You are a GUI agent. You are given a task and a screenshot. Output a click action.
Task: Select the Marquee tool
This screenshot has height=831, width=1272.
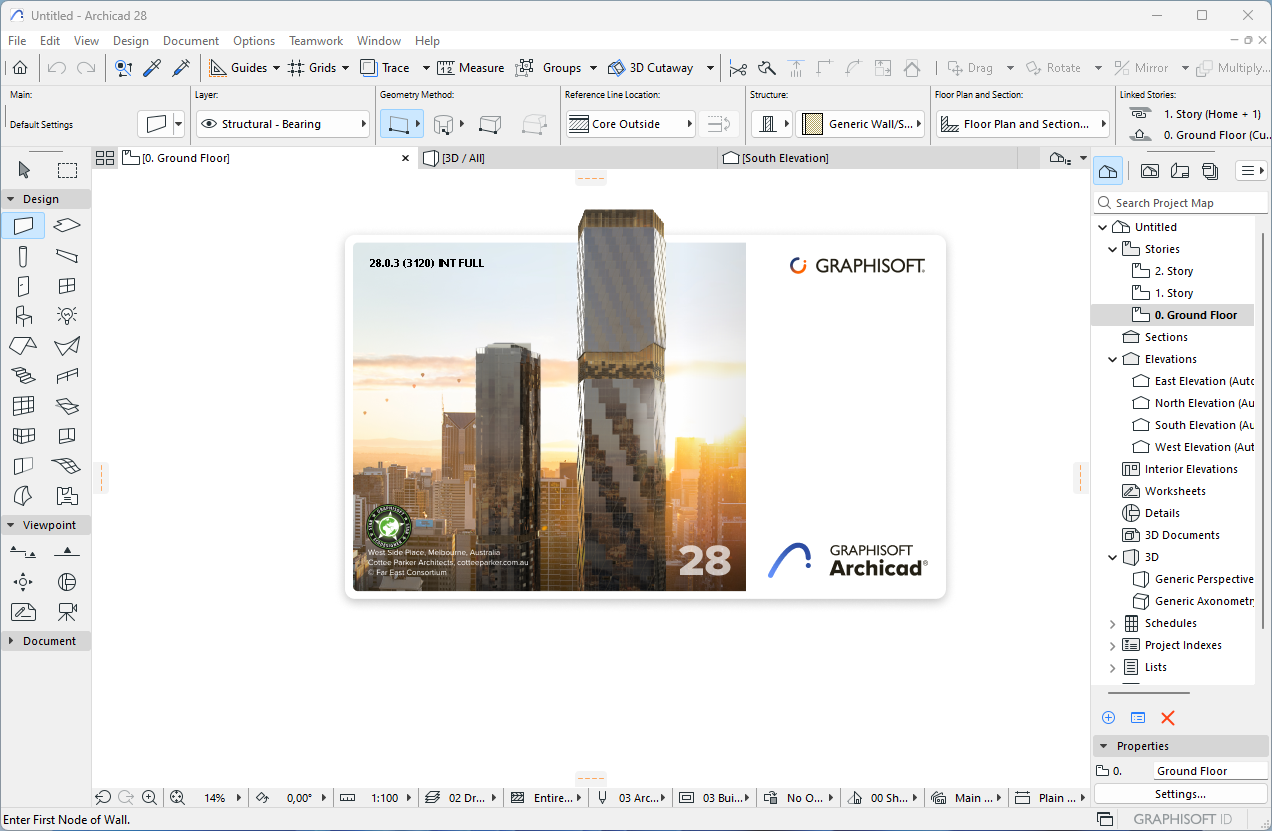coord(67,170)
